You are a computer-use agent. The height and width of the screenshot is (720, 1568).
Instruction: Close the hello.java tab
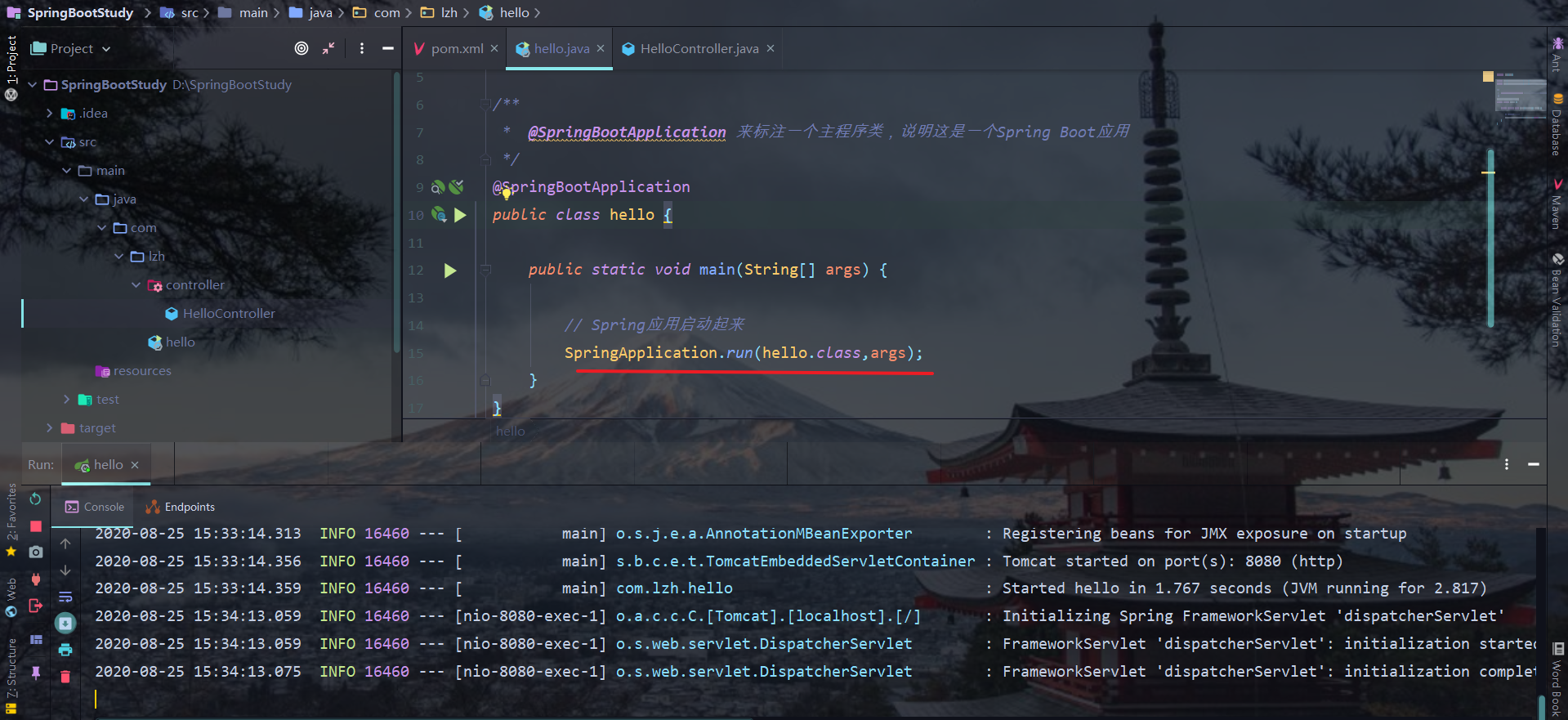(x=601, y=48)
